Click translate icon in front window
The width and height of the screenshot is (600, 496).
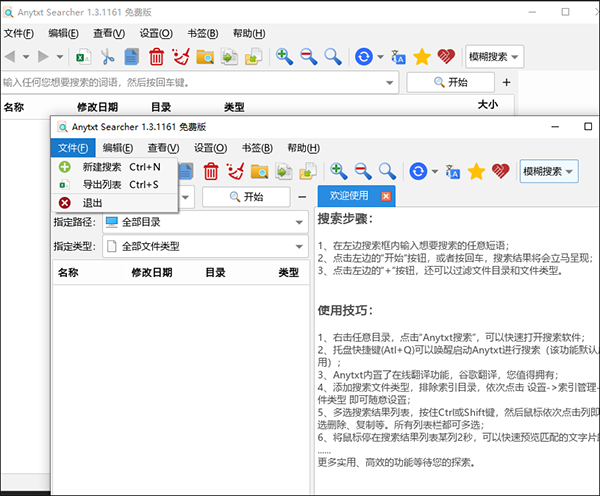(x=452, y=171)
